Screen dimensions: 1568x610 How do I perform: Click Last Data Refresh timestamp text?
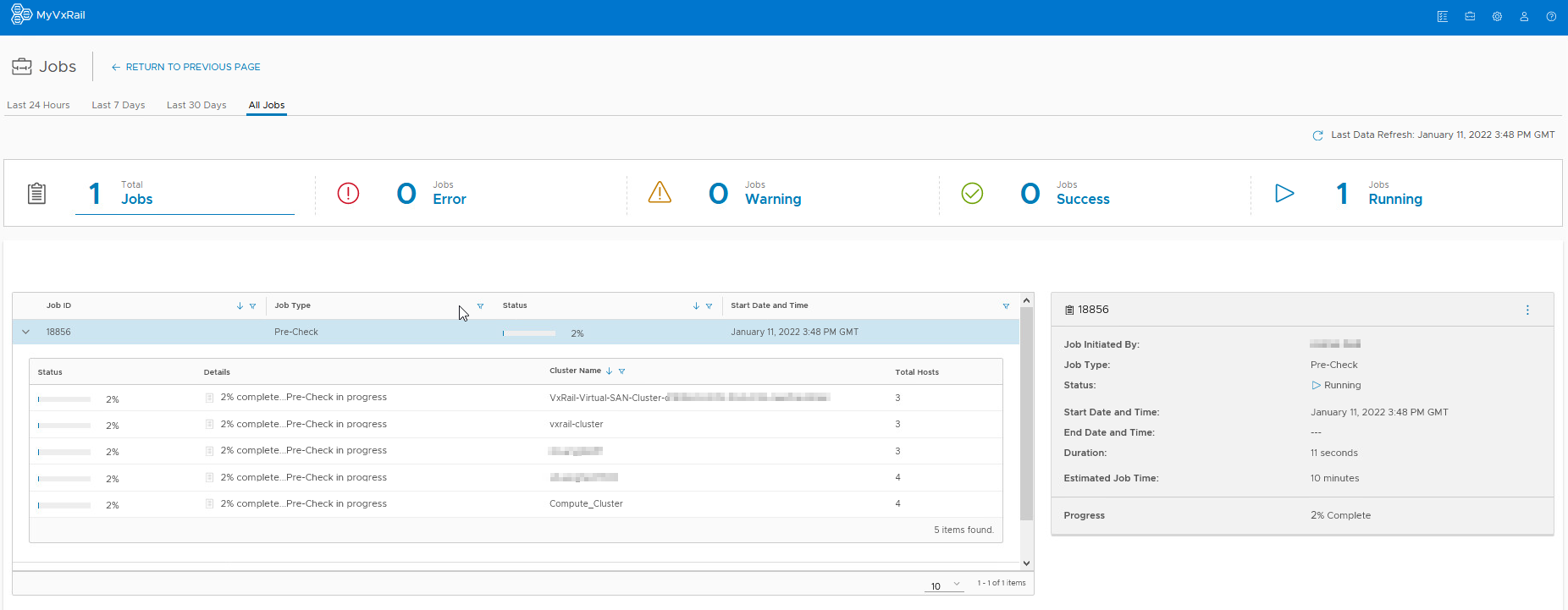pyautogui.click(x=1443, y=135)
